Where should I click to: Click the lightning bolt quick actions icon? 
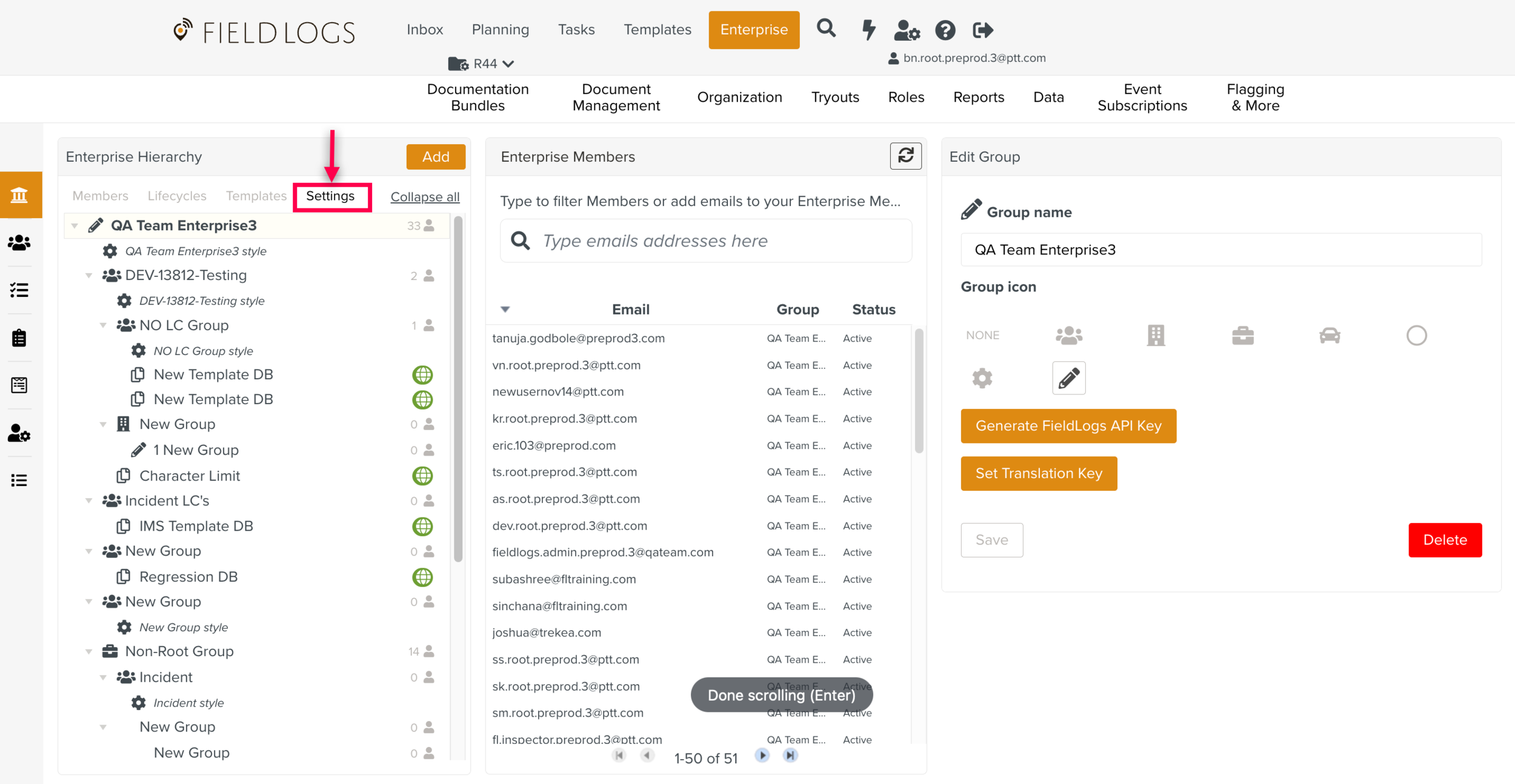pyautogui.click(x=868, y=29)
